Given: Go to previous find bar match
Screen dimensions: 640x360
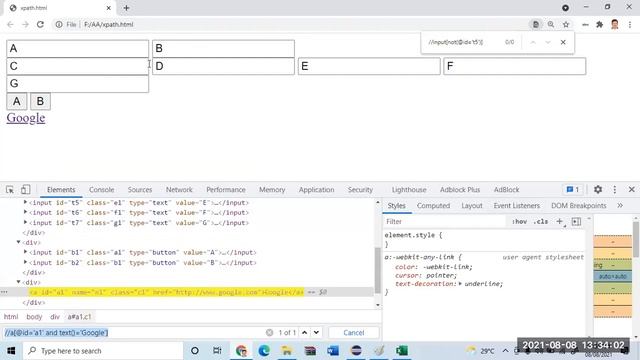Looking at the screenshot, I should click(x=533, y=42).
